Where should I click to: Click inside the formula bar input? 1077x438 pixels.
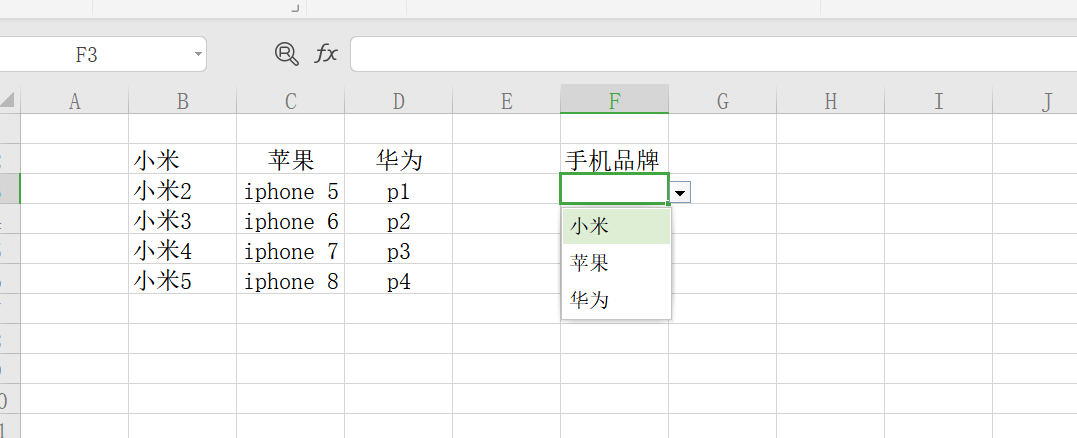click(713, 54)
